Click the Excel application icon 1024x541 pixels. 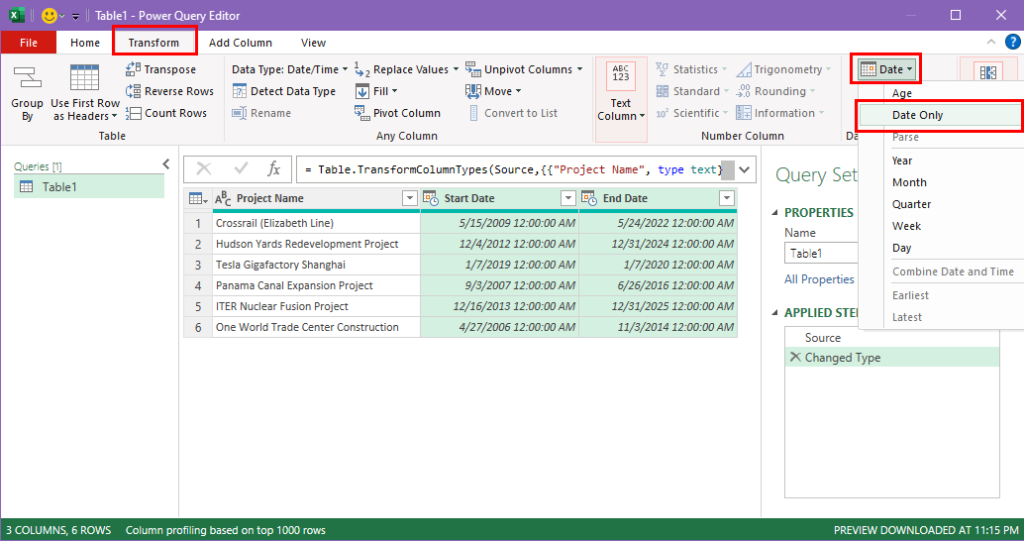pyautogui.click(x=17, y=16)
